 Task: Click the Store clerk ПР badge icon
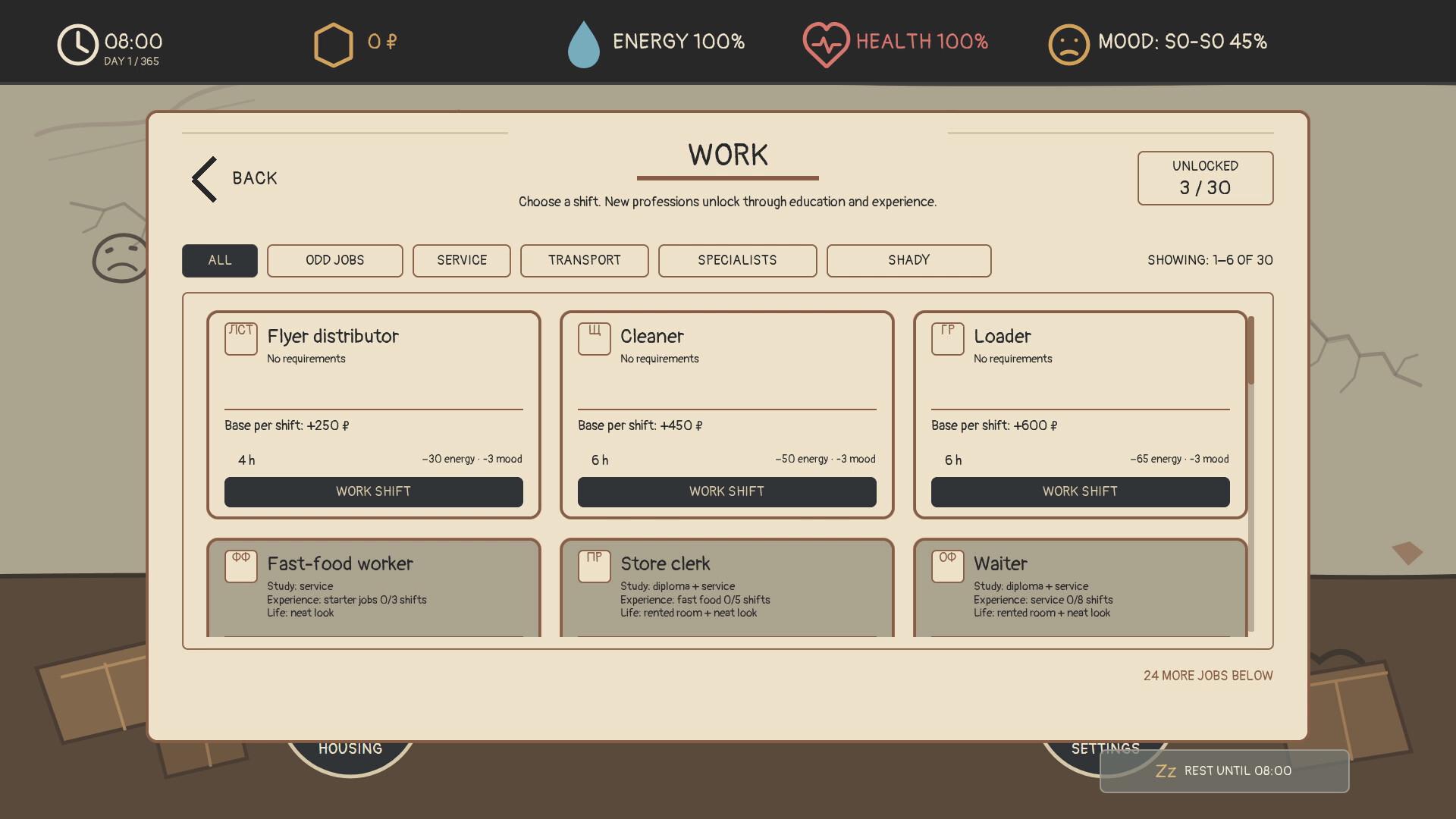595,566
